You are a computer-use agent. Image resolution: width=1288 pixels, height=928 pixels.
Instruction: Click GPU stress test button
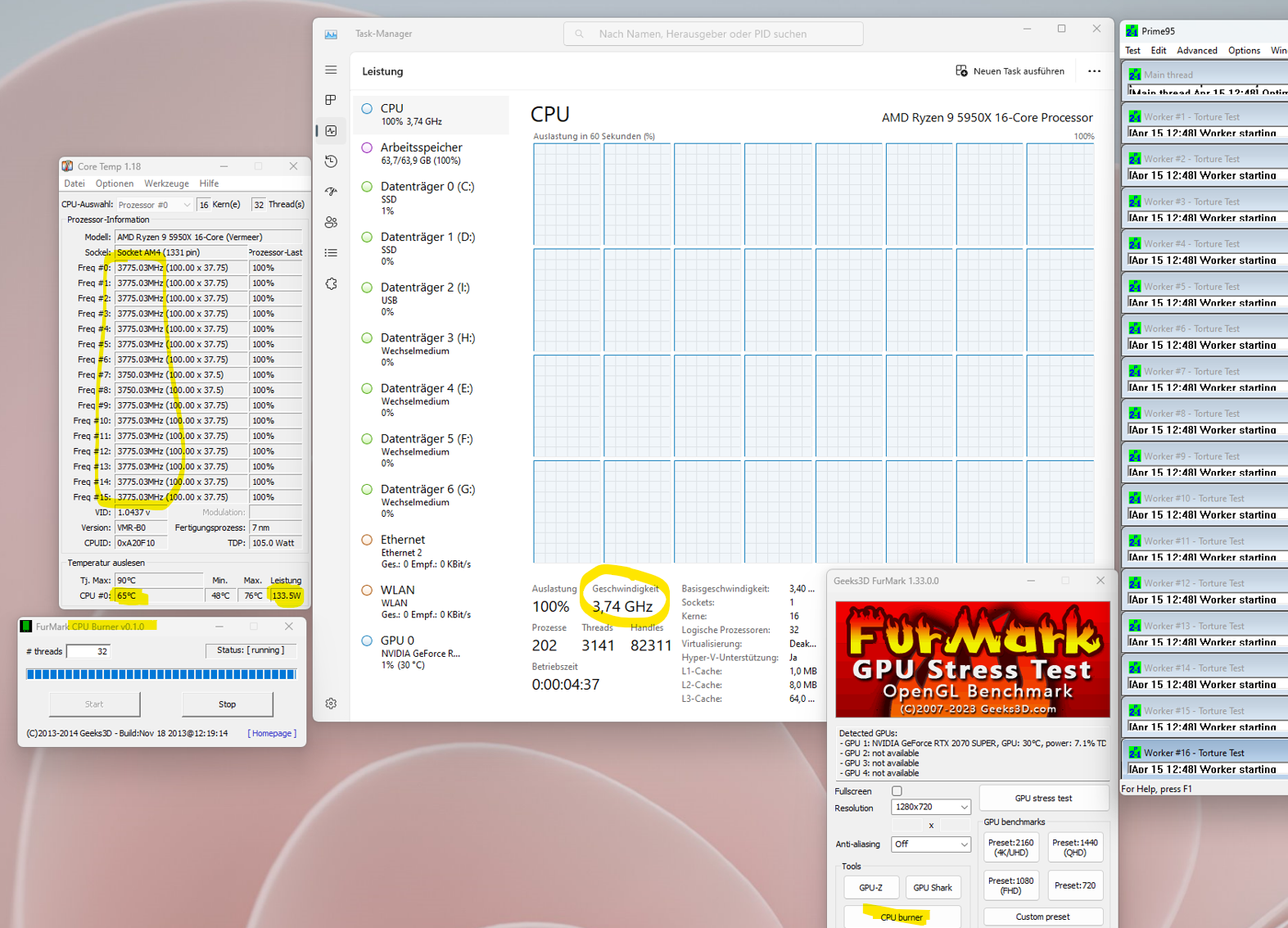pyautogui.click(x=1043, y=798)
